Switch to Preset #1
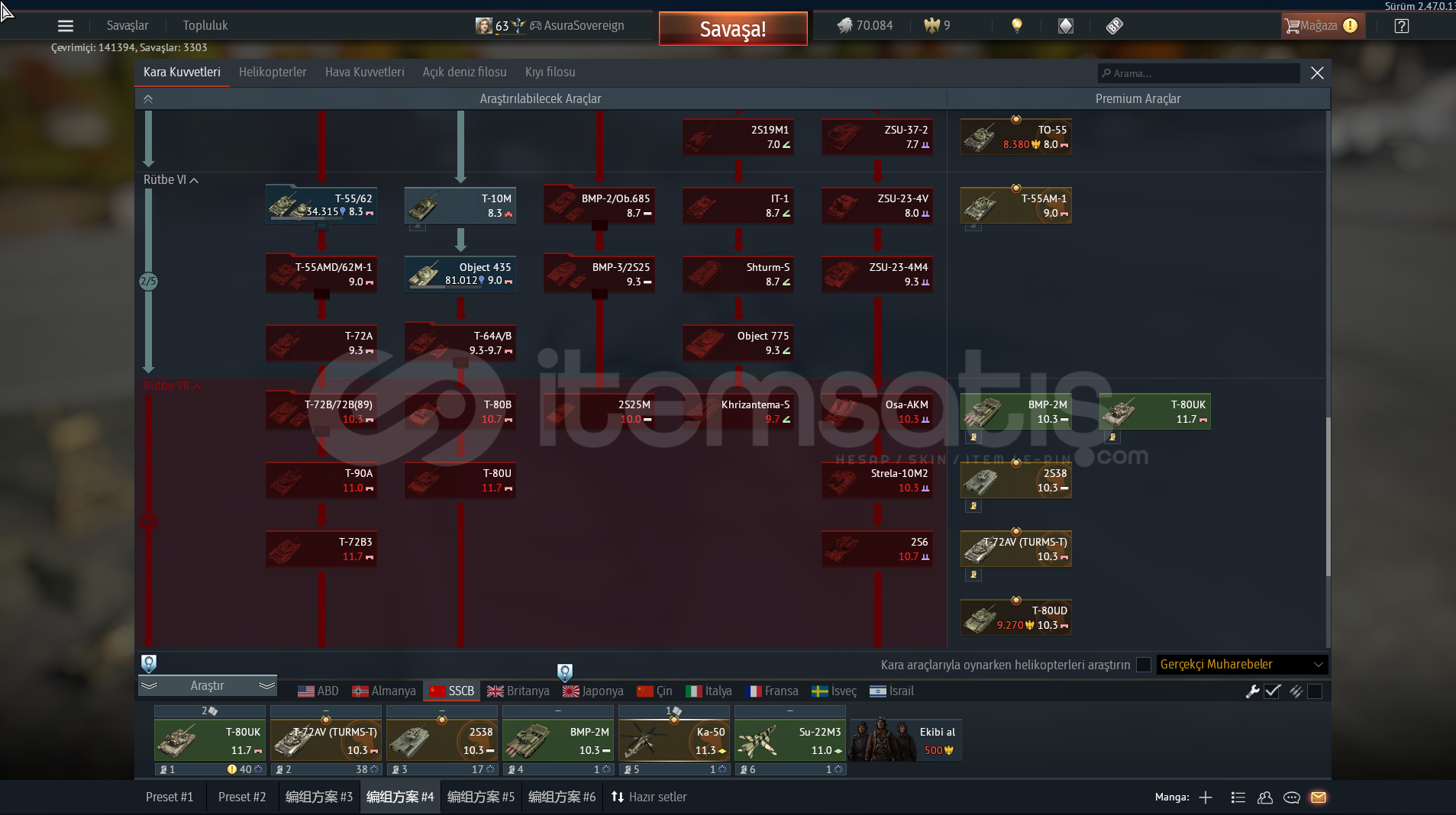This screenshot has width=1456, height=815. tap(169, 797)
